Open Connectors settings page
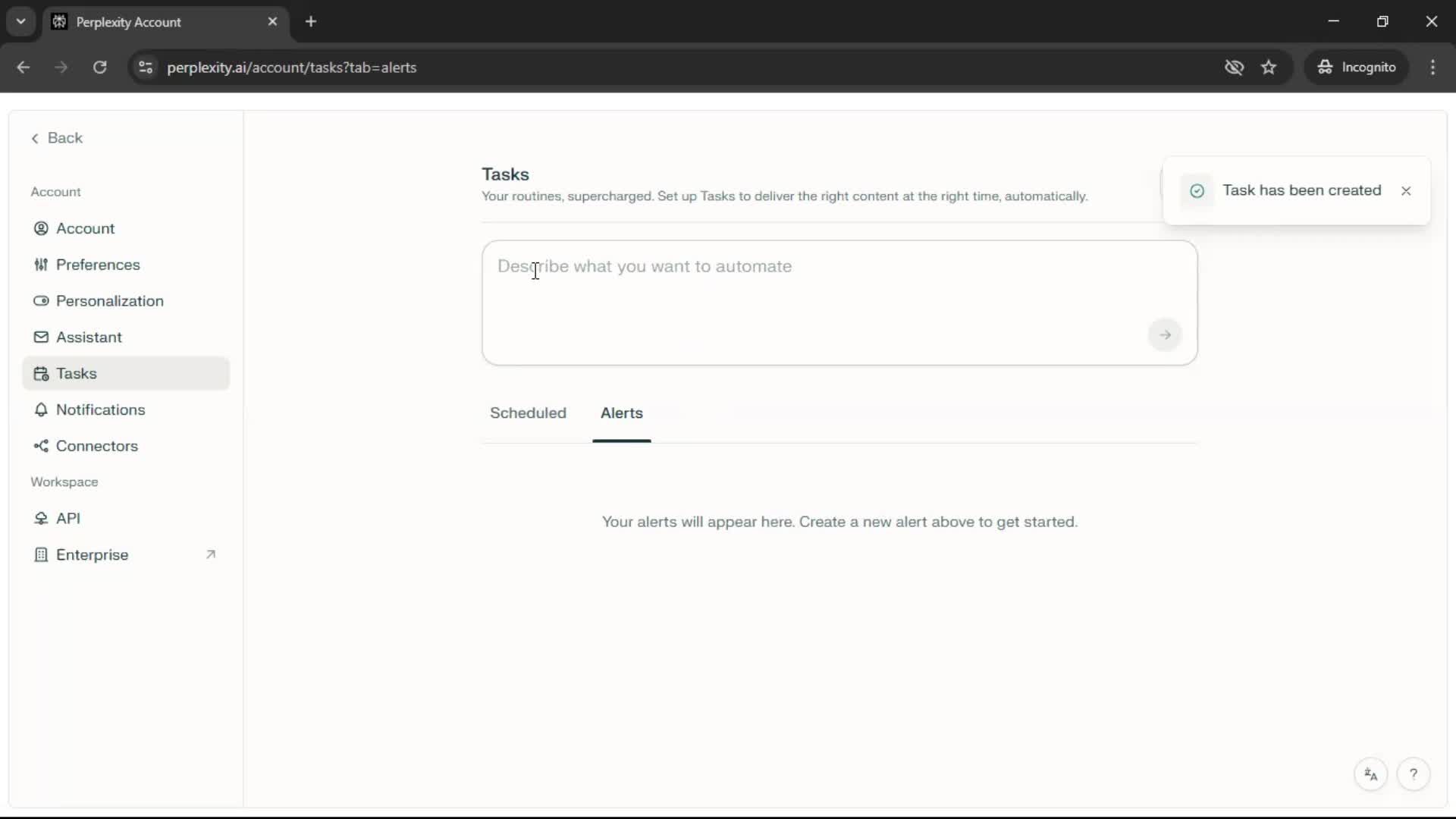 96,446
